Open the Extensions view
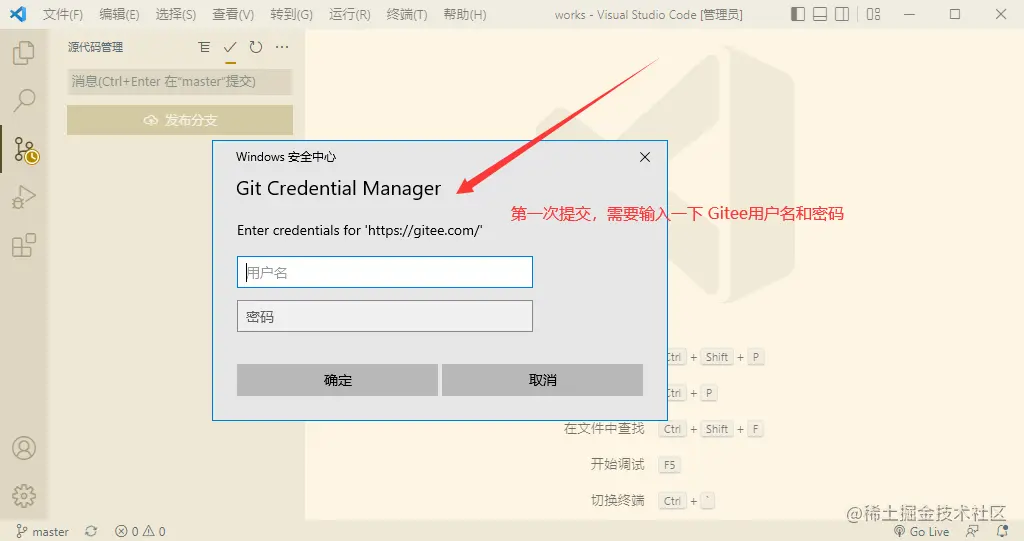Screen dimensions: 1024x541 (24, 245)
